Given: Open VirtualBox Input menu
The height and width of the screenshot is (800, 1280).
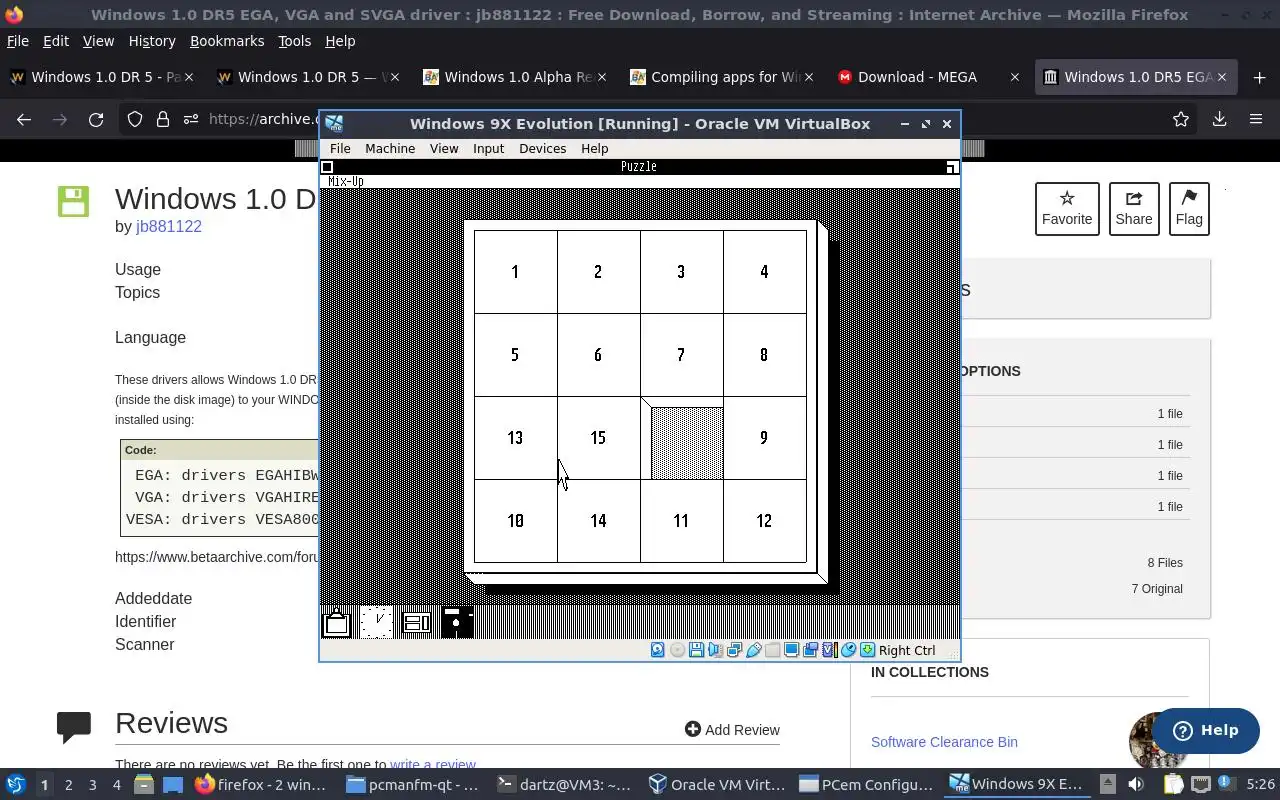Looking at the screenshot, I should pyautogui.click(x=488, y=148).
